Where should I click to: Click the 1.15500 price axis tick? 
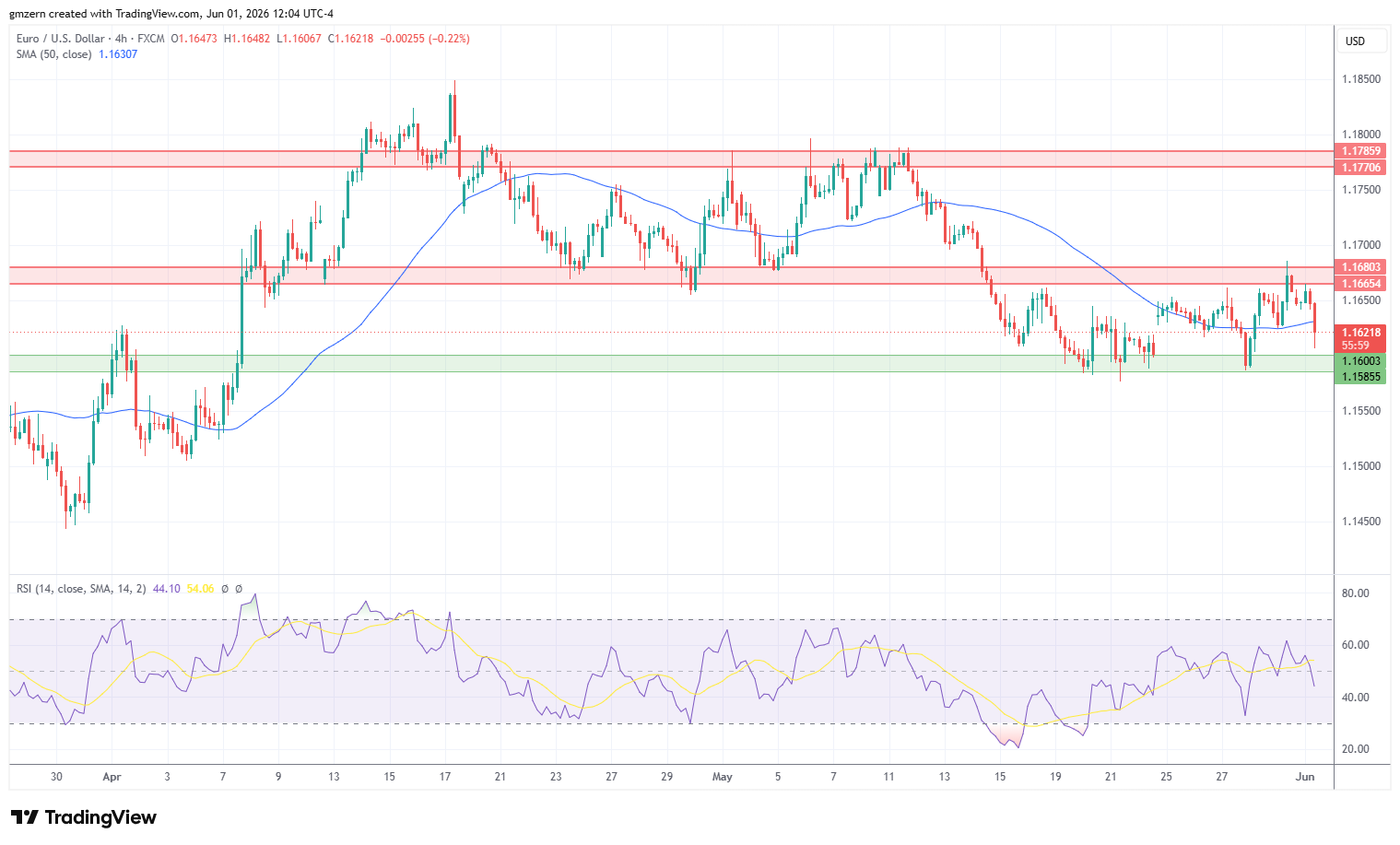(x=1361, y=411)
